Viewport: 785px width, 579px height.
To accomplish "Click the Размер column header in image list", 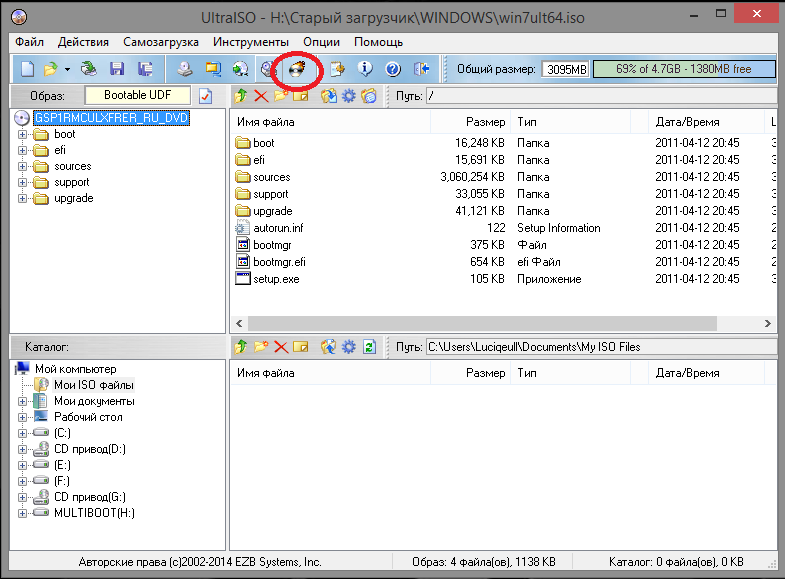I will (470, 121).
